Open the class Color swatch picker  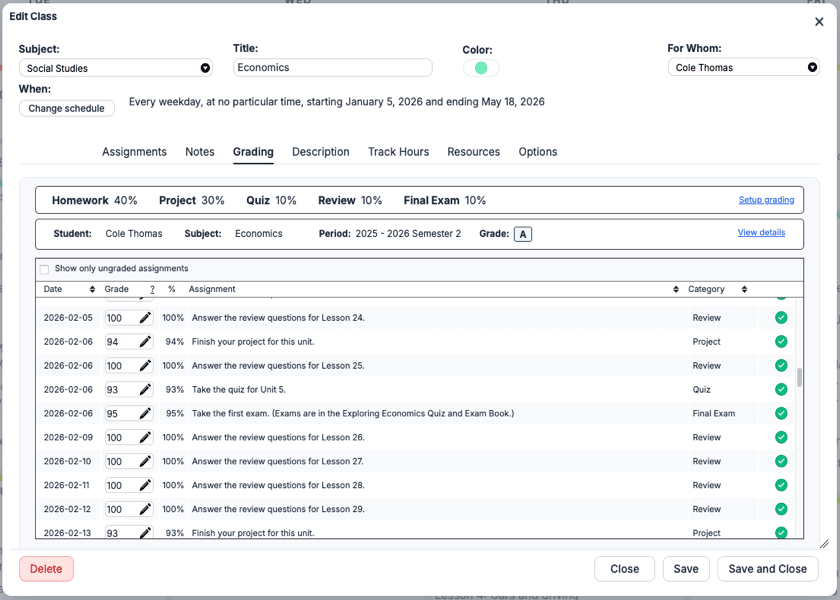click(x=481, y=68)
